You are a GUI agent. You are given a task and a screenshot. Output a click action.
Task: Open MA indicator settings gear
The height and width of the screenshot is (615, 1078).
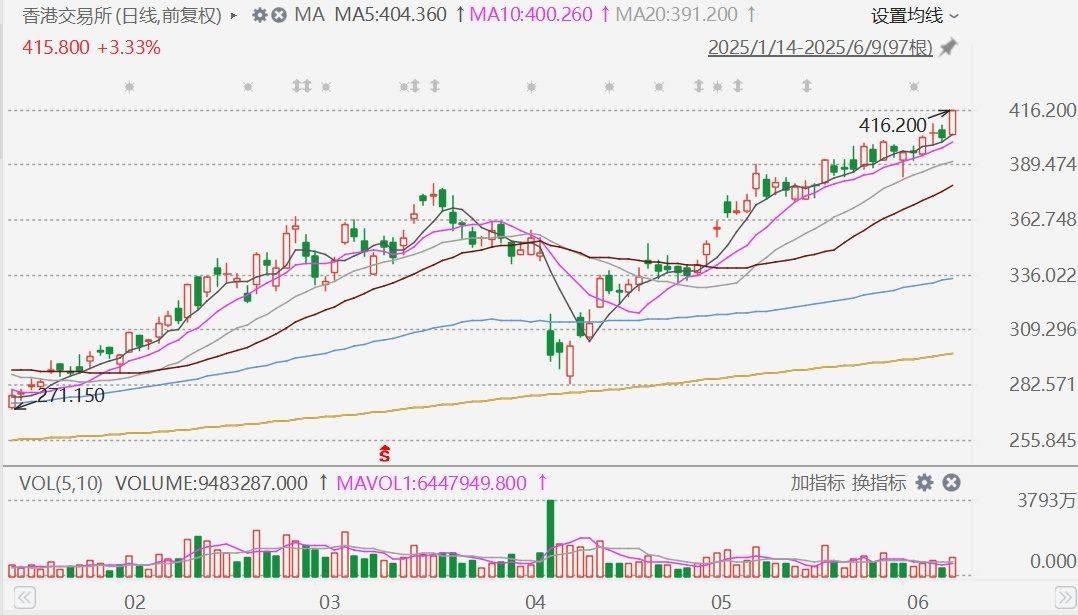coord(260,15)
